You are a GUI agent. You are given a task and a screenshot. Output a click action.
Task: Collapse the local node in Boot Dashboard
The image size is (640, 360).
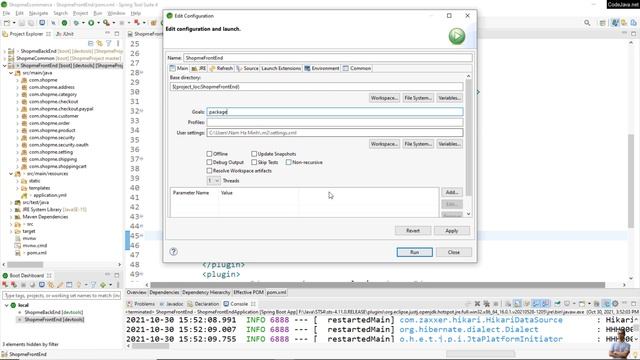tap(7, 305)
